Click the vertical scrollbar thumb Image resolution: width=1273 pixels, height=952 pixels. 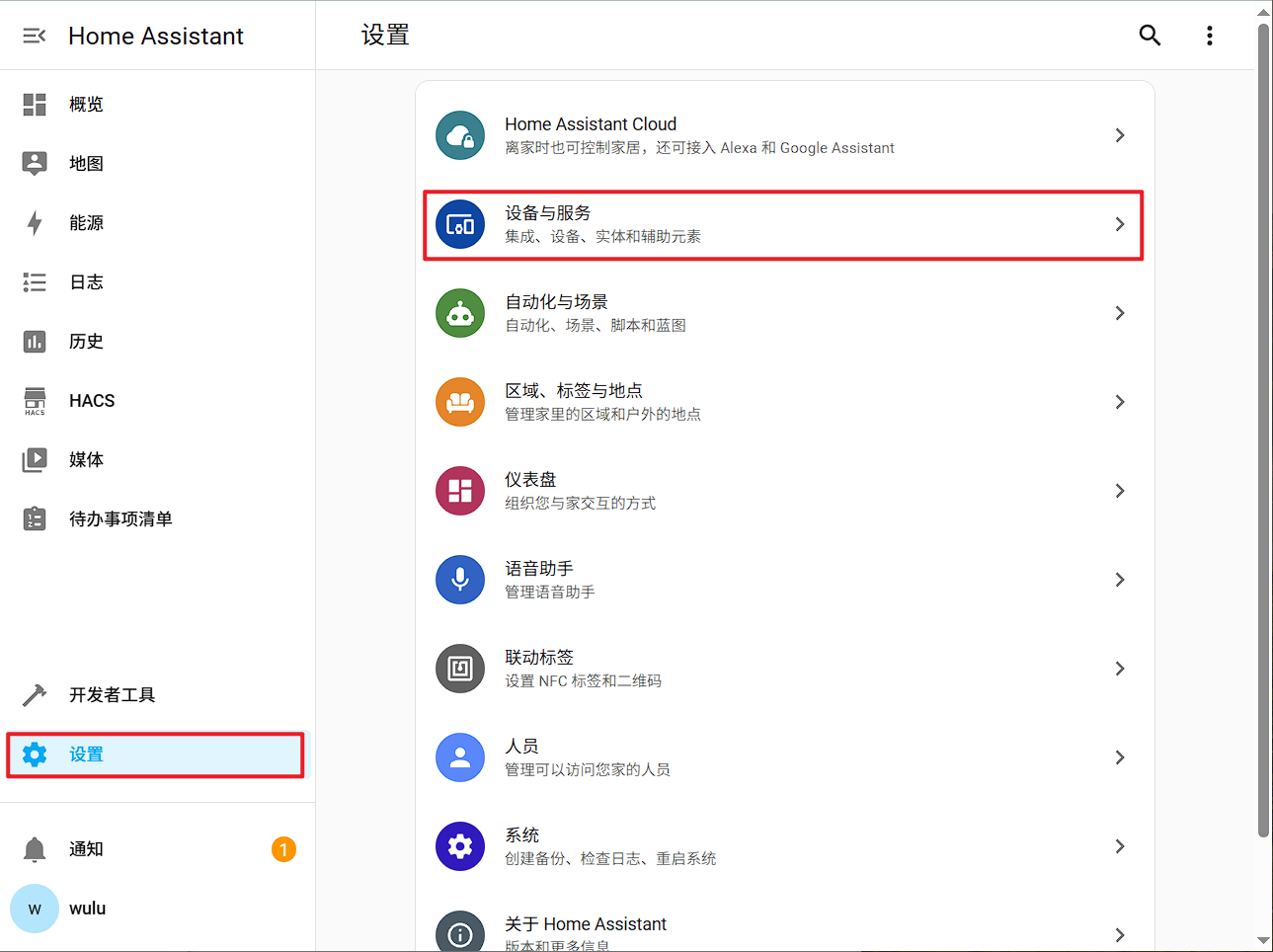pyautogui.click(x=1263, y=430)
